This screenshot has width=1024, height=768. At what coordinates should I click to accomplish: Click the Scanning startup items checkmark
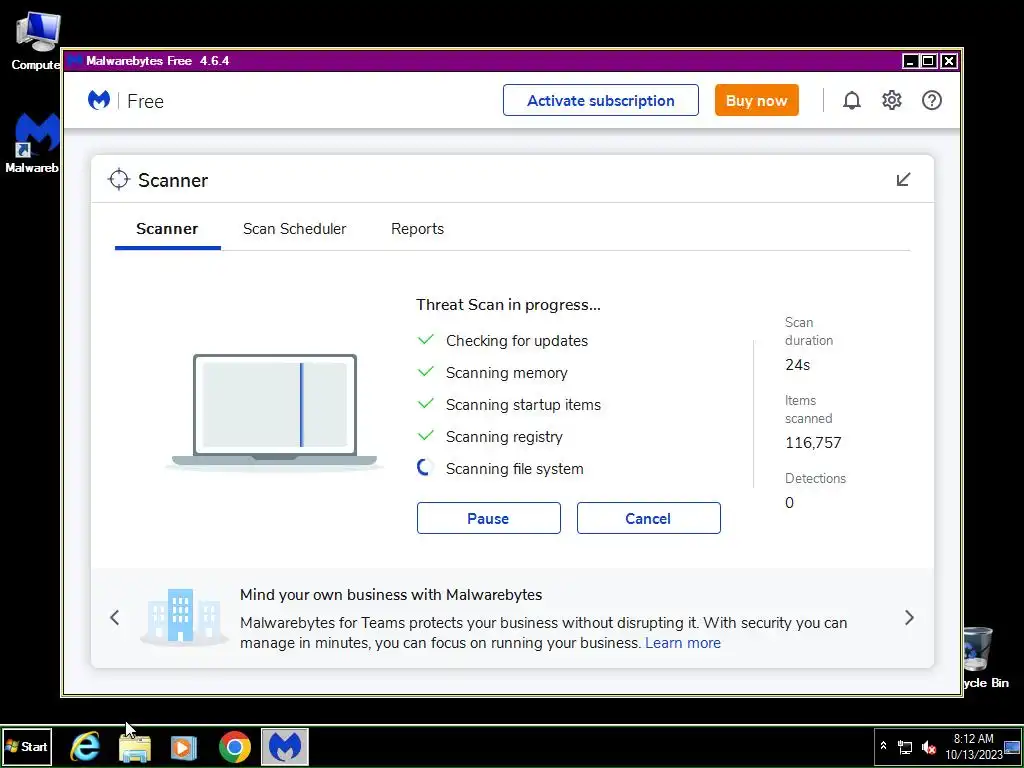(x=425, y=404)
